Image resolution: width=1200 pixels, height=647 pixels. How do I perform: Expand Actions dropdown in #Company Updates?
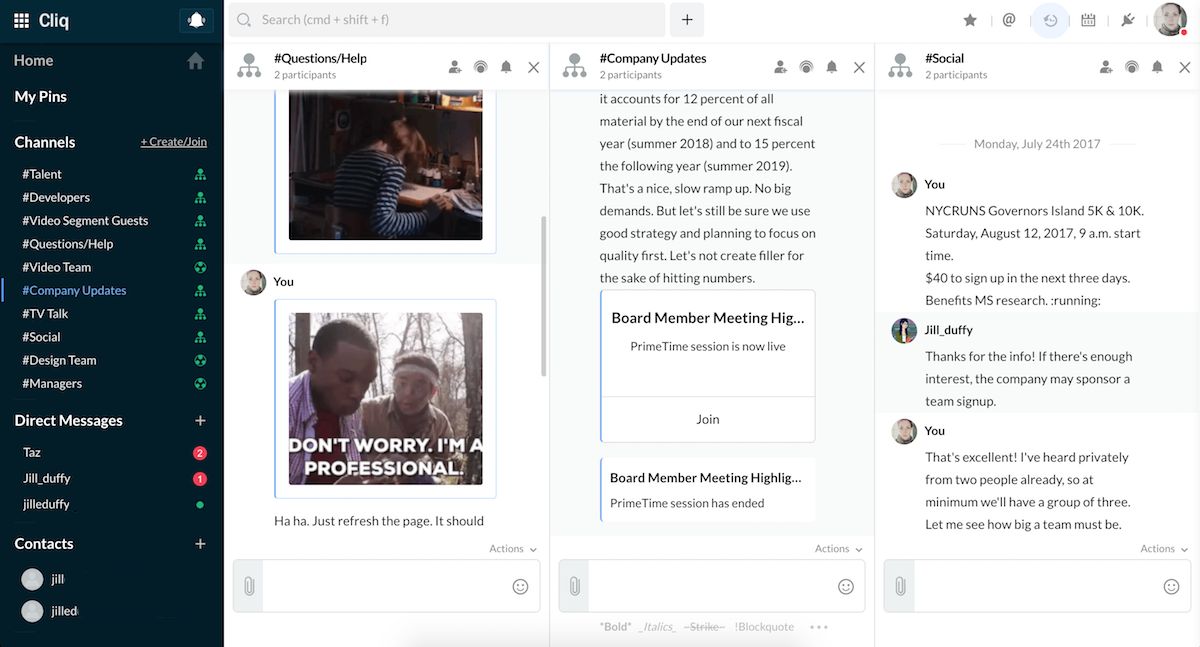838,549
